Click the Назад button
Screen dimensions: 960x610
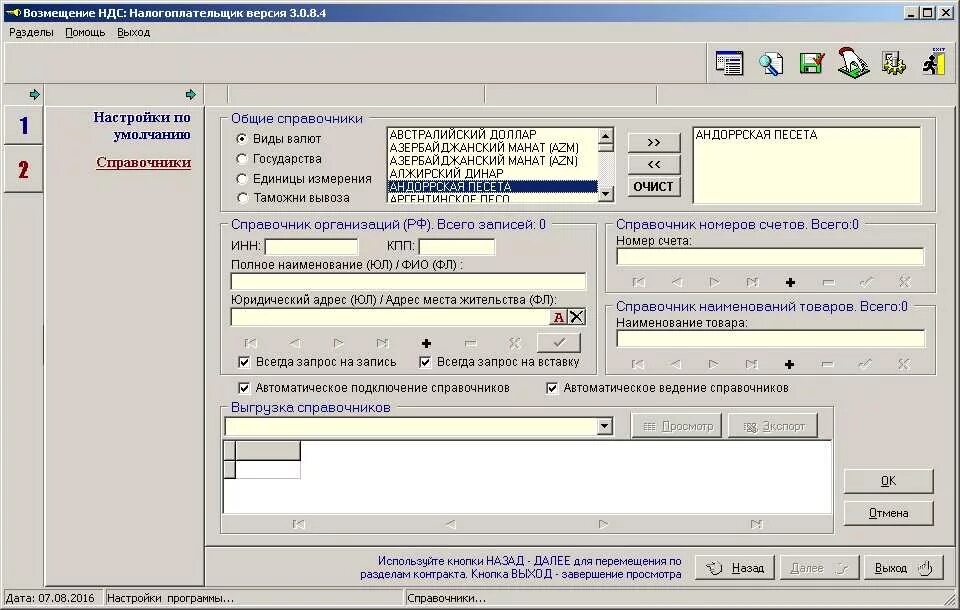click(x=735, y=568)
